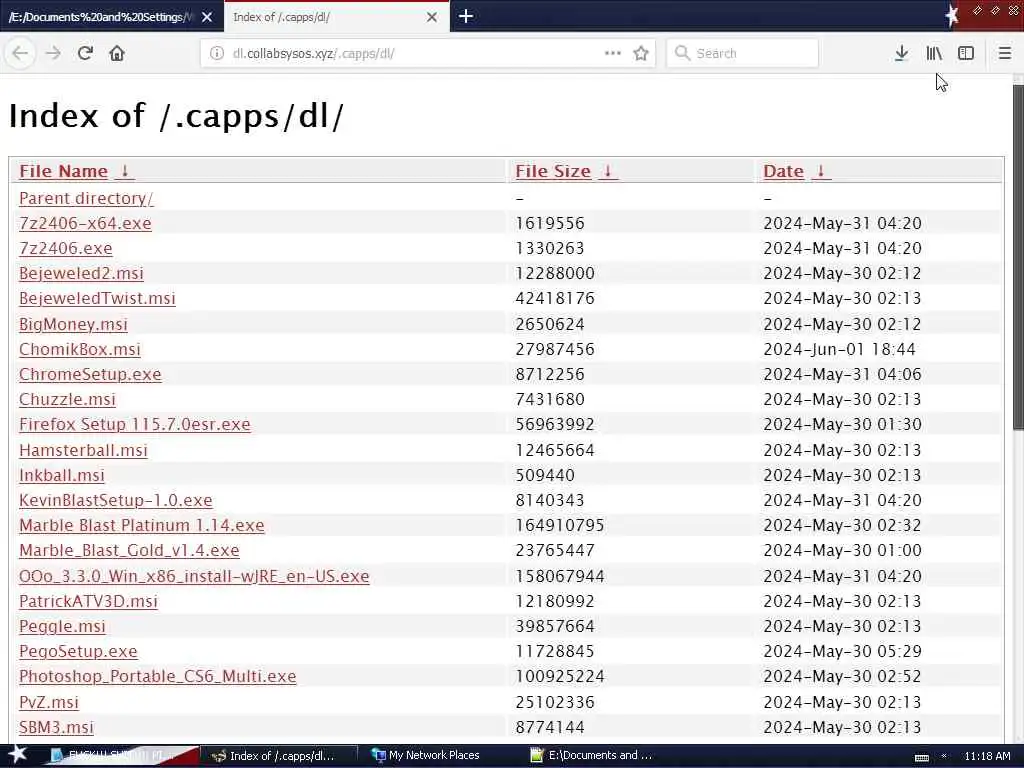Open the BejeweledTwist.msi link
Screen dimensions: 1024x768
[x=97, y=298]
